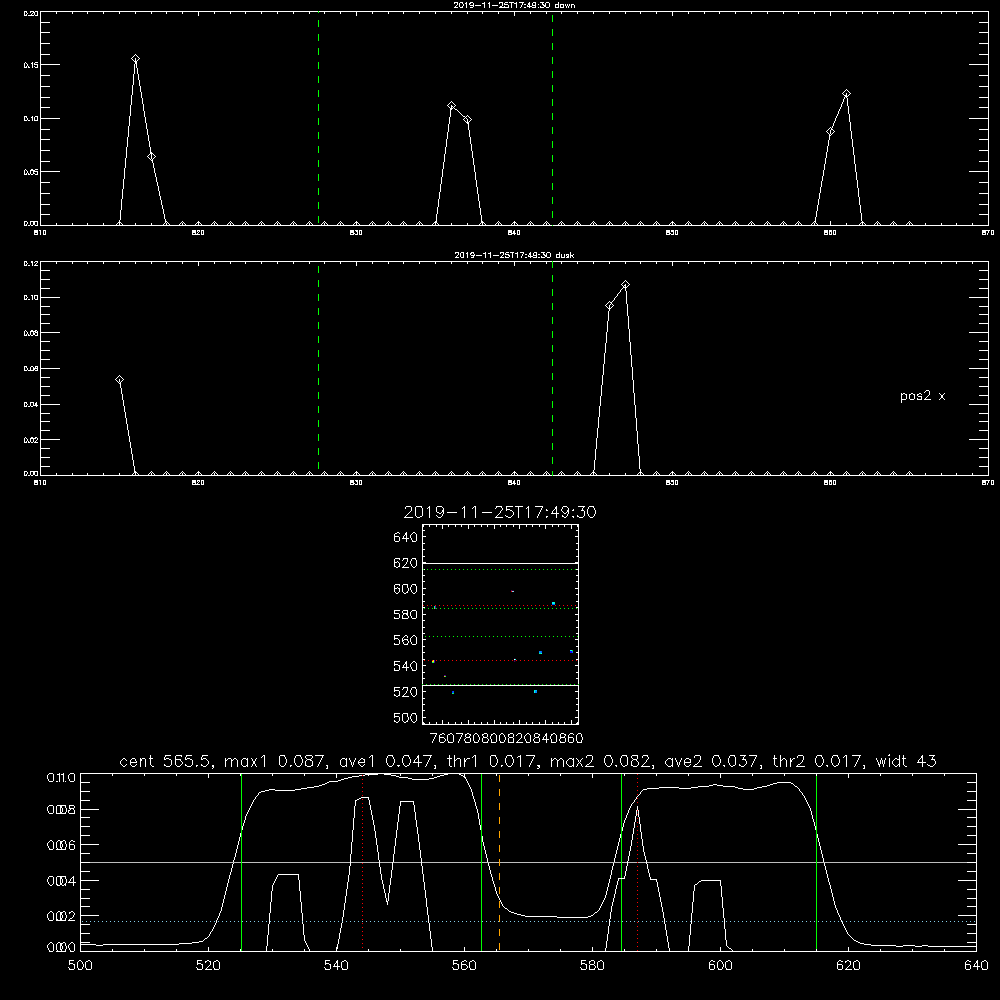Click the "500" x-axis label of the bottom plot
Screen dimensions: 1000x1000
pyautogui.click(x=80, y=966)
